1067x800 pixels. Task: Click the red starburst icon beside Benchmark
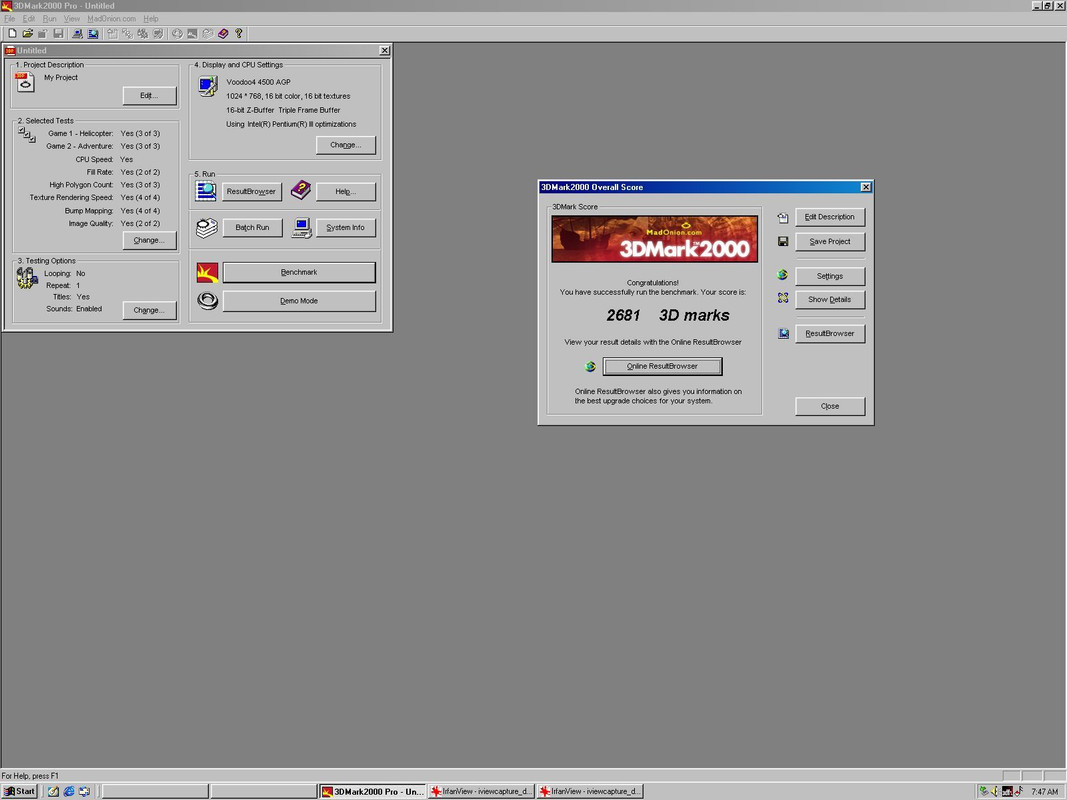[208, 273]
